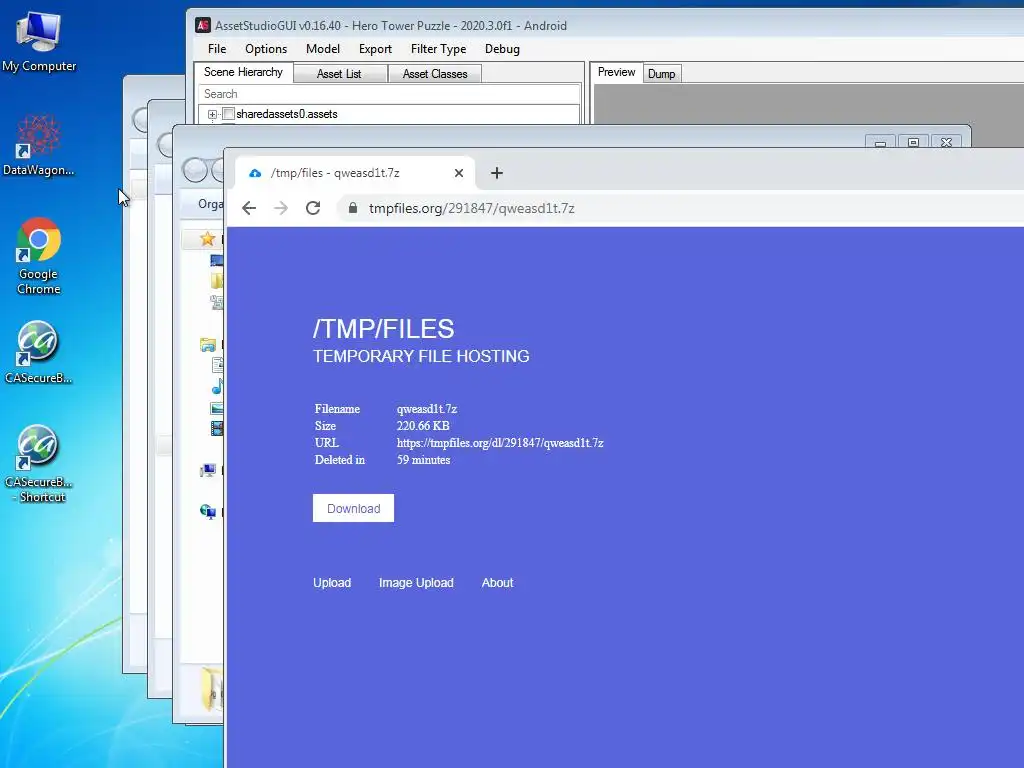Open the Upload link
The image size is (1024, 768).
click(332, 583)
